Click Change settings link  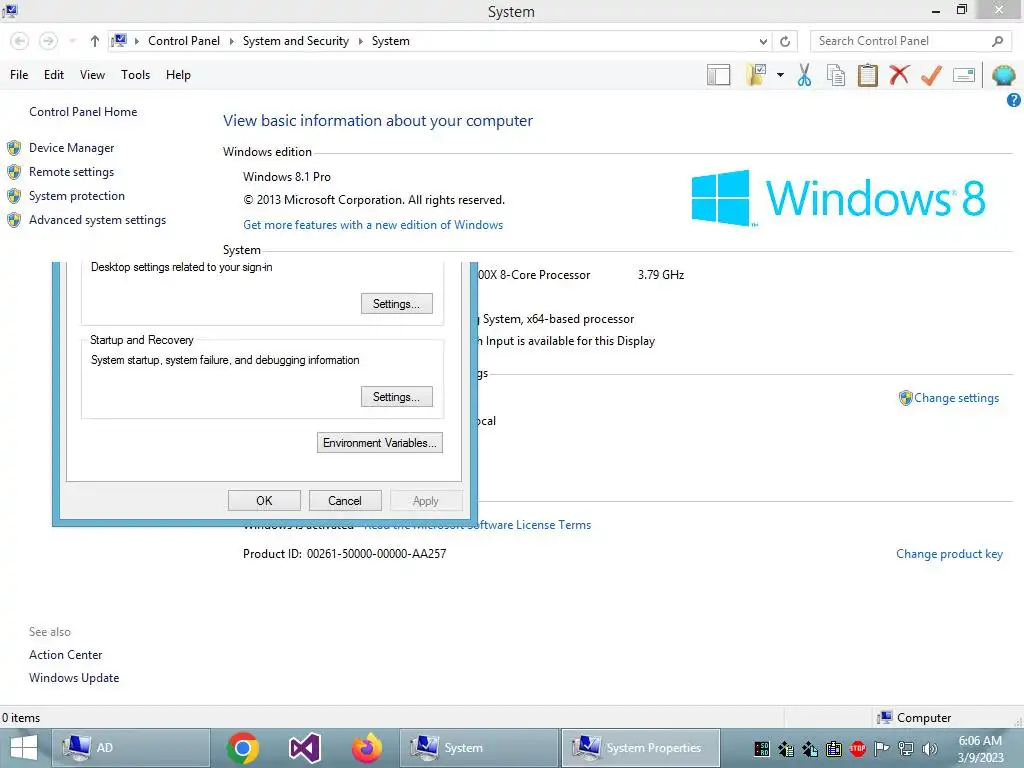956,398
